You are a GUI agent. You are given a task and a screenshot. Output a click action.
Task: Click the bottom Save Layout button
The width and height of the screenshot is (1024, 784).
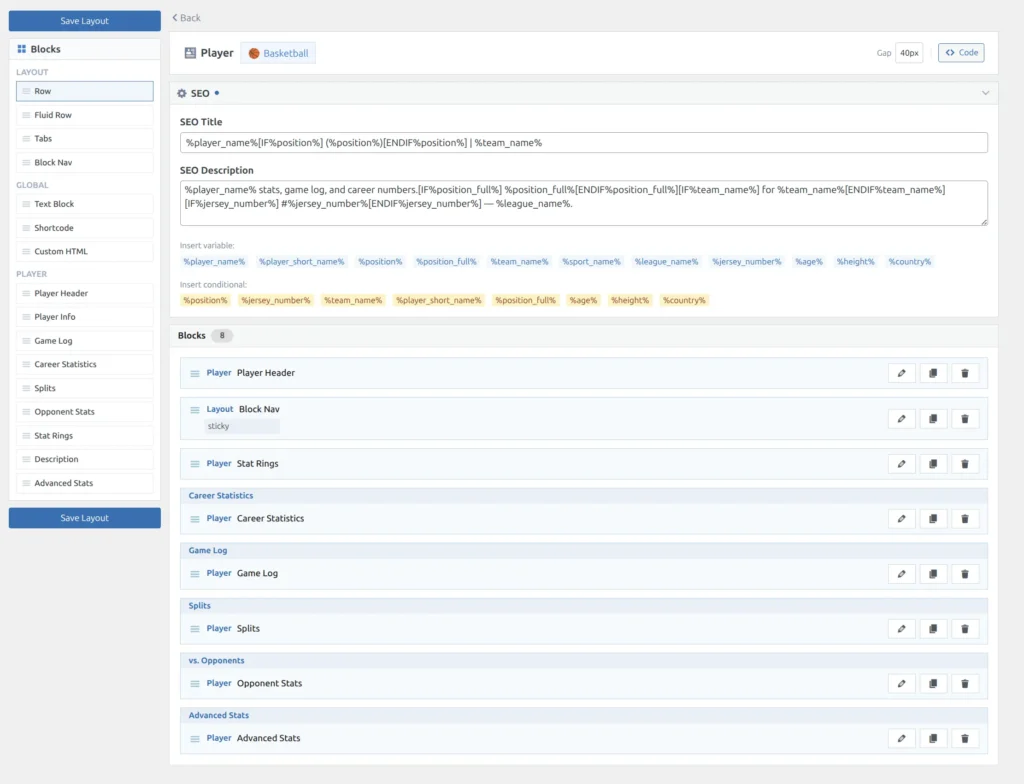[84, 518]
